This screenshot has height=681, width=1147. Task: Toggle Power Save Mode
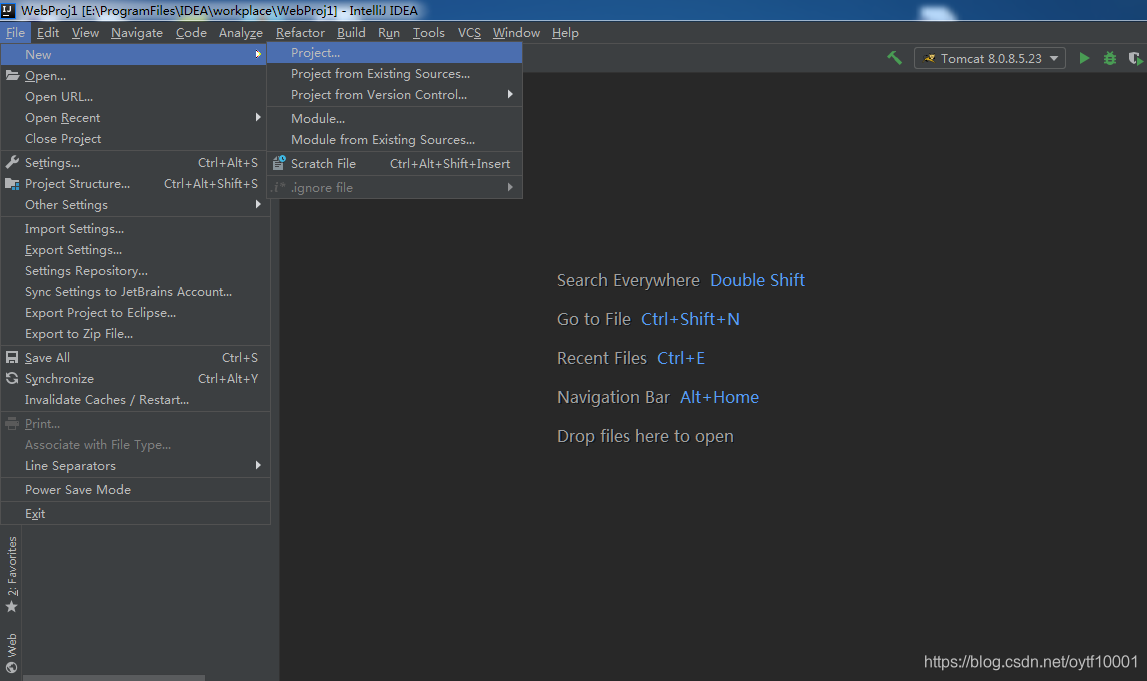point(135,489)
